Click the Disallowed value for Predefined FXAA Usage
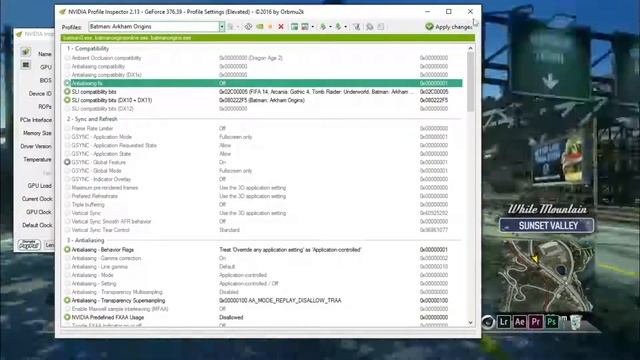Screen dimensions: 640x360 [231, 317]
